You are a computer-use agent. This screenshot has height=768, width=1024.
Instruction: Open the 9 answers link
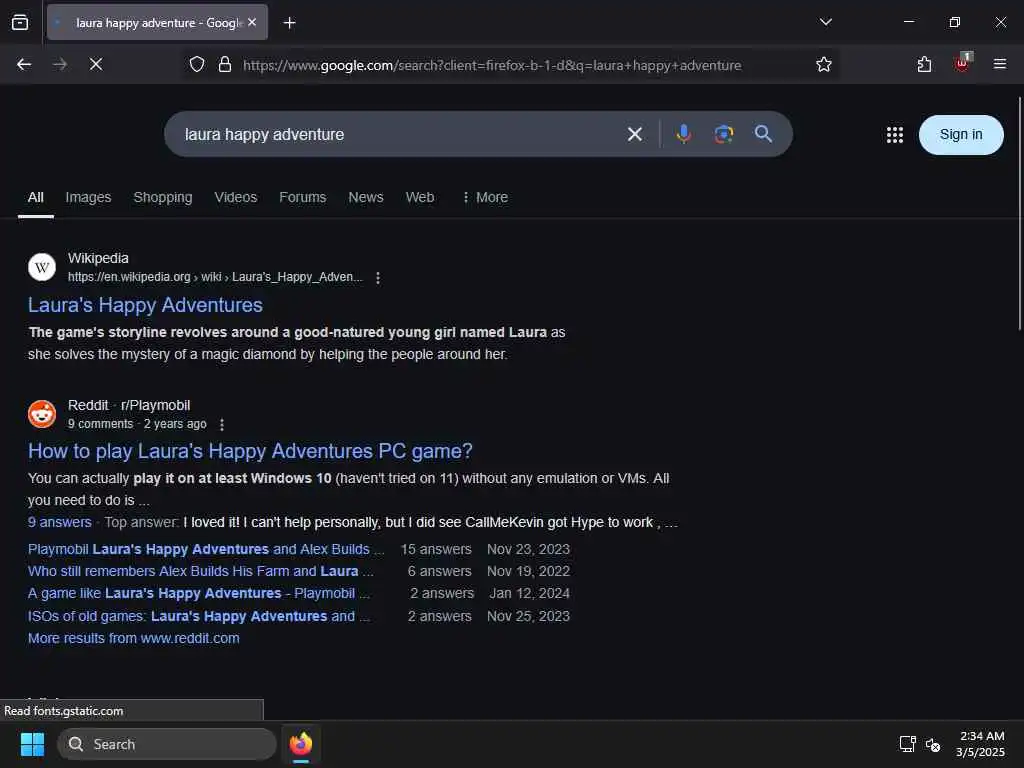(x=59, y=522)
